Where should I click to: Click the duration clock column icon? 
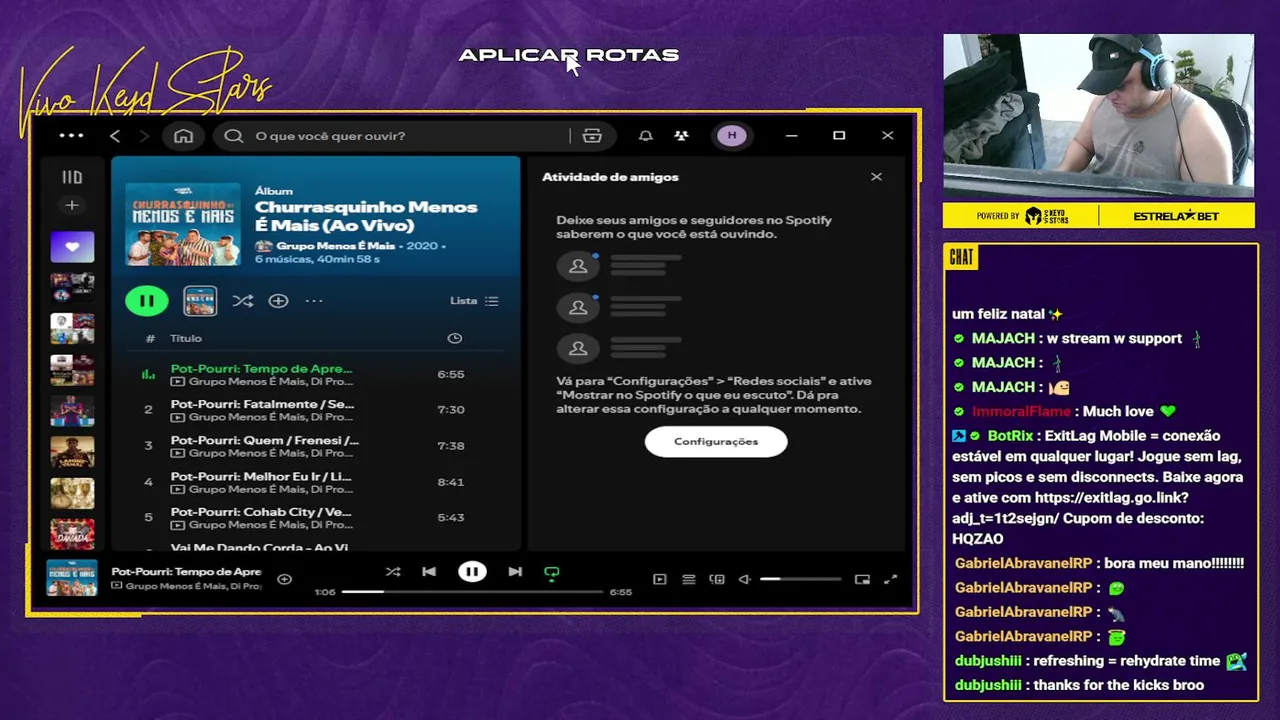pyautogui.click(x=455, y=339)
